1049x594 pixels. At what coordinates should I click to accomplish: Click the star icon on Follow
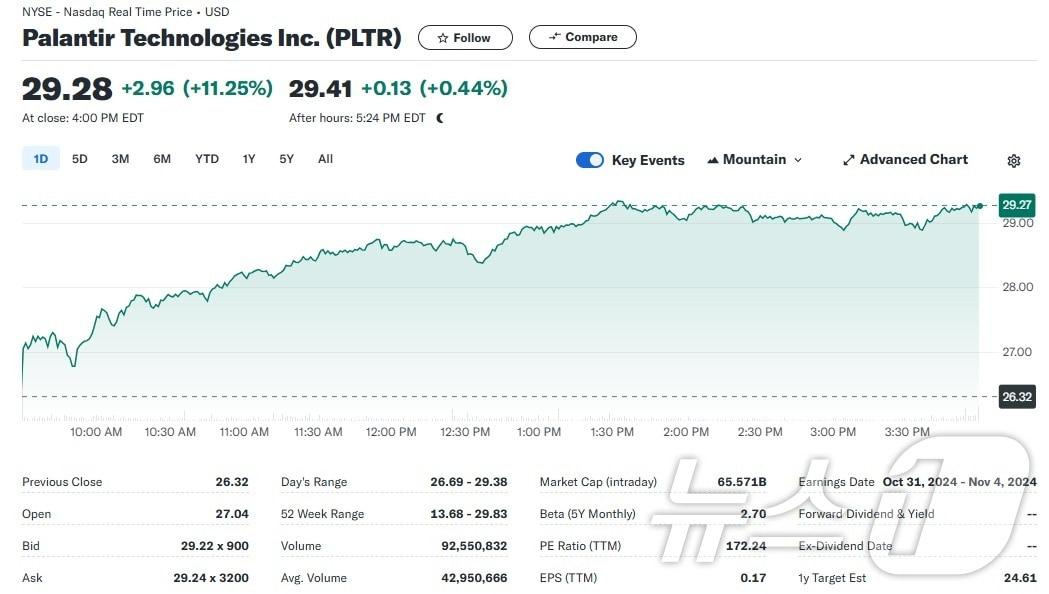click(x=443, y=38)
